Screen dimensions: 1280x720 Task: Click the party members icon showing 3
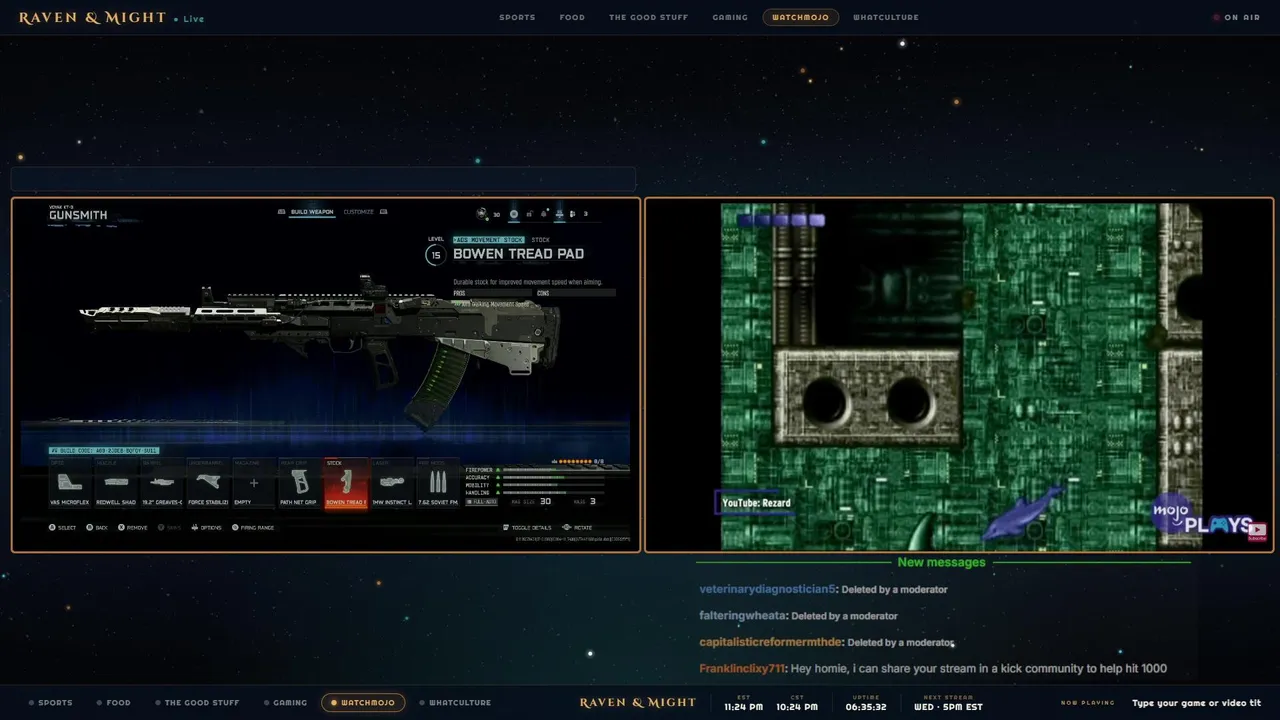point(572,214)
